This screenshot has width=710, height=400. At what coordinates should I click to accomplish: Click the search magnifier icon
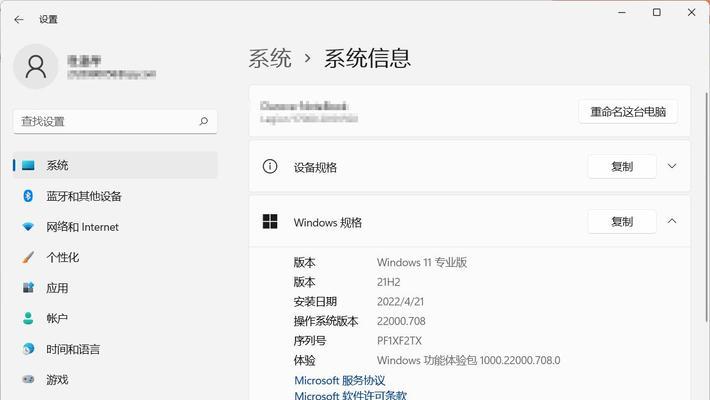click(204, 121)
